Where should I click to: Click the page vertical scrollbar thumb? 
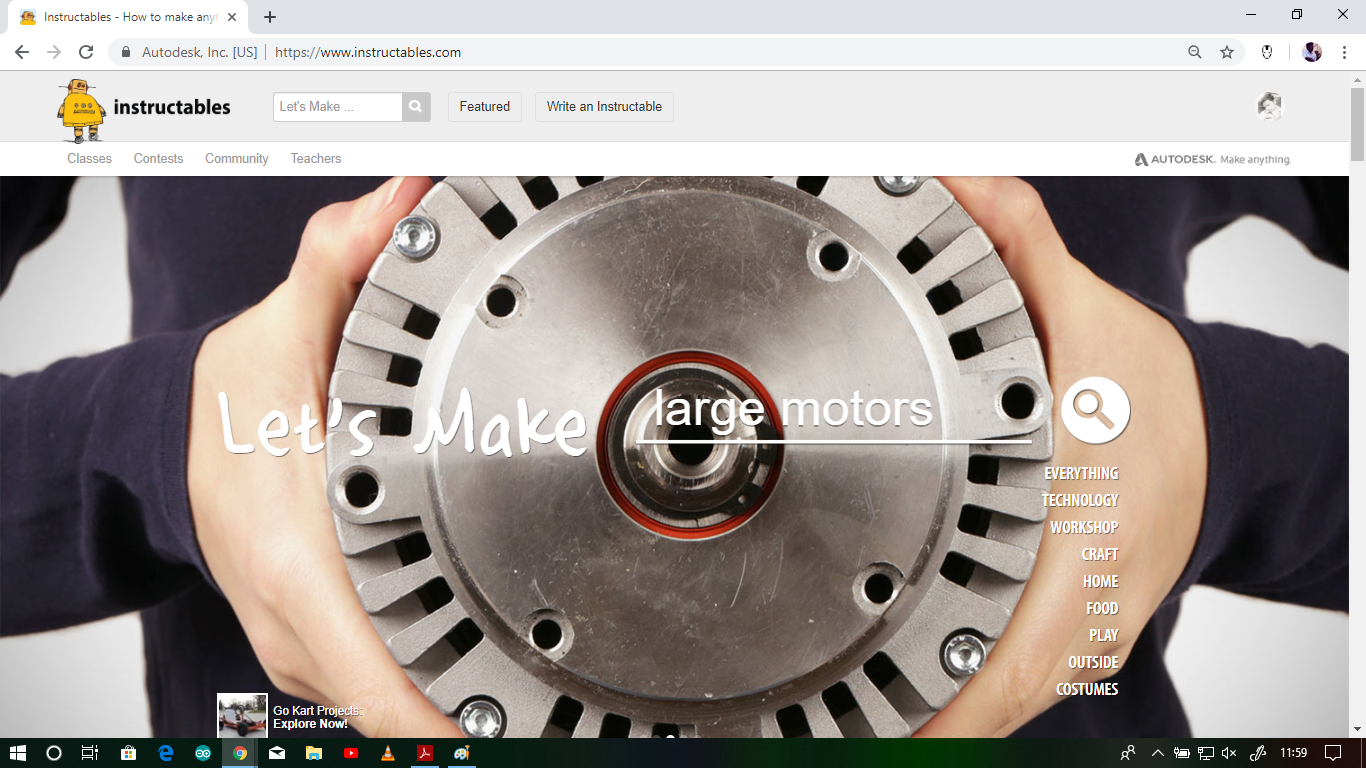click(x=1357, y=124)
